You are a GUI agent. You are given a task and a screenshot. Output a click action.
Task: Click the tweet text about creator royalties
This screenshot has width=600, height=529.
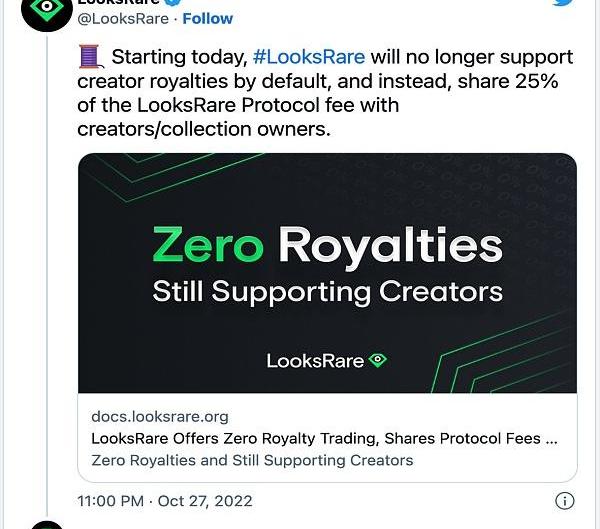[325, 93]
